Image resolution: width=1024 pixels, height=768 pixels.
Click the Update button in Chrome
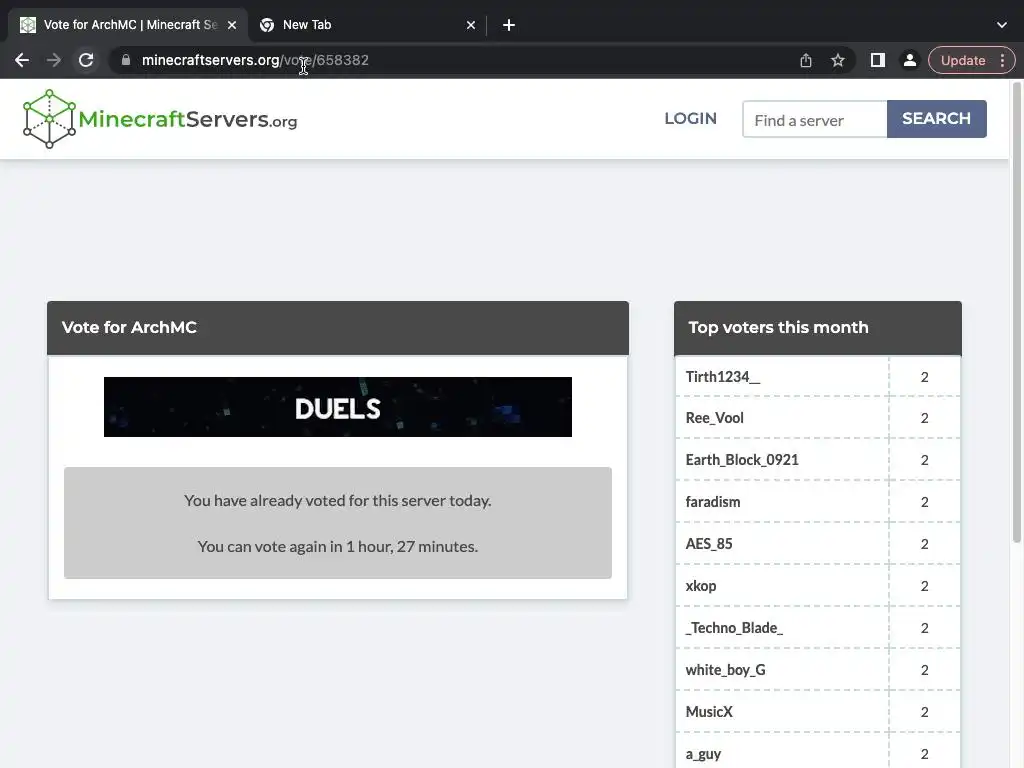coord(963,60)
